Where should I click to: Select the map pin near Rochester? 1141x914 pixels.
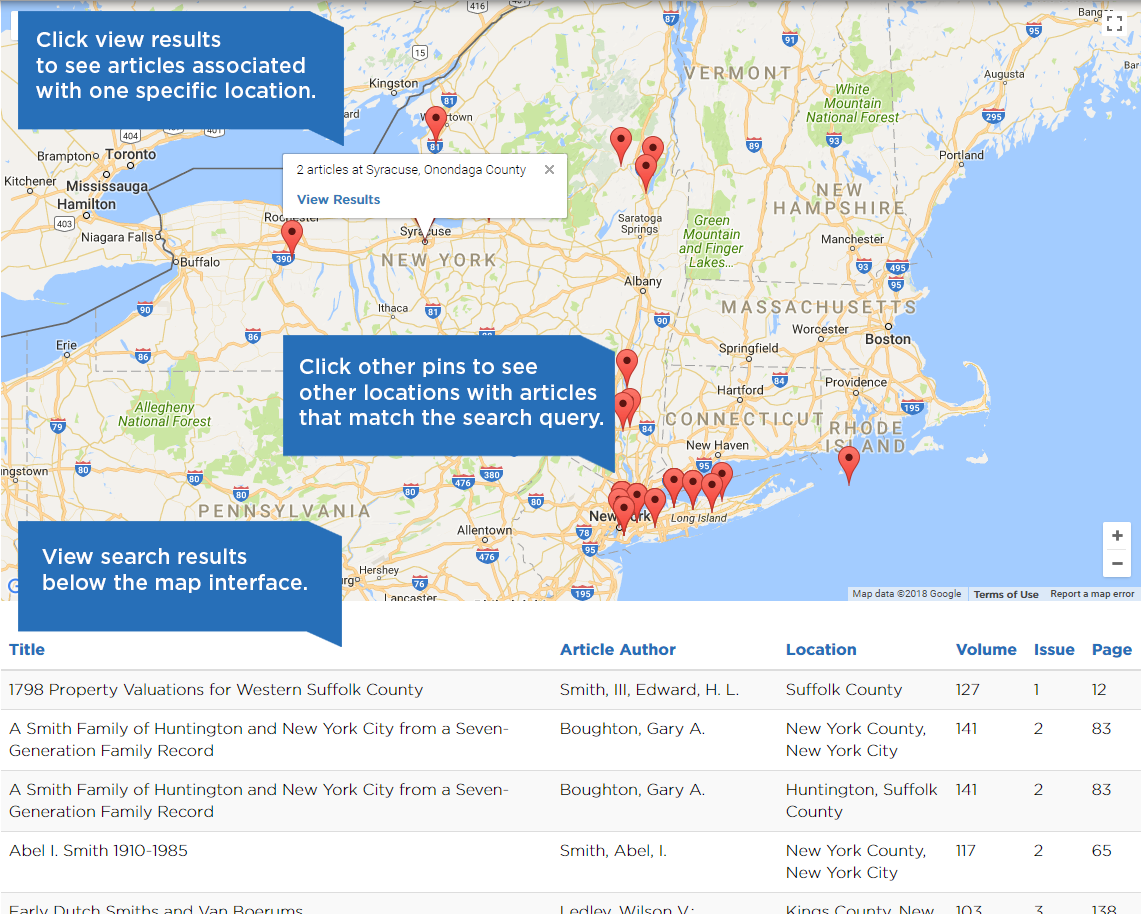[291, 235]
